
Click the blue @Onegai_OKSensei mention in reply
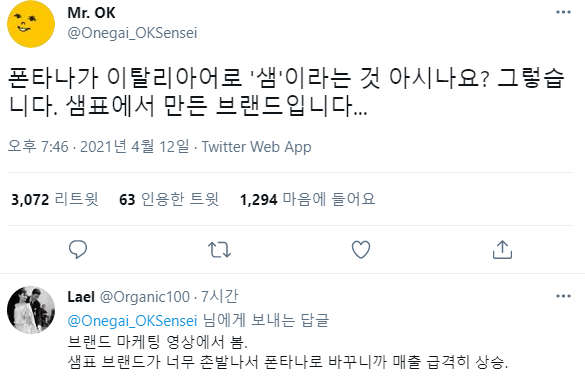pyautogui.click(x=132, y=321)
